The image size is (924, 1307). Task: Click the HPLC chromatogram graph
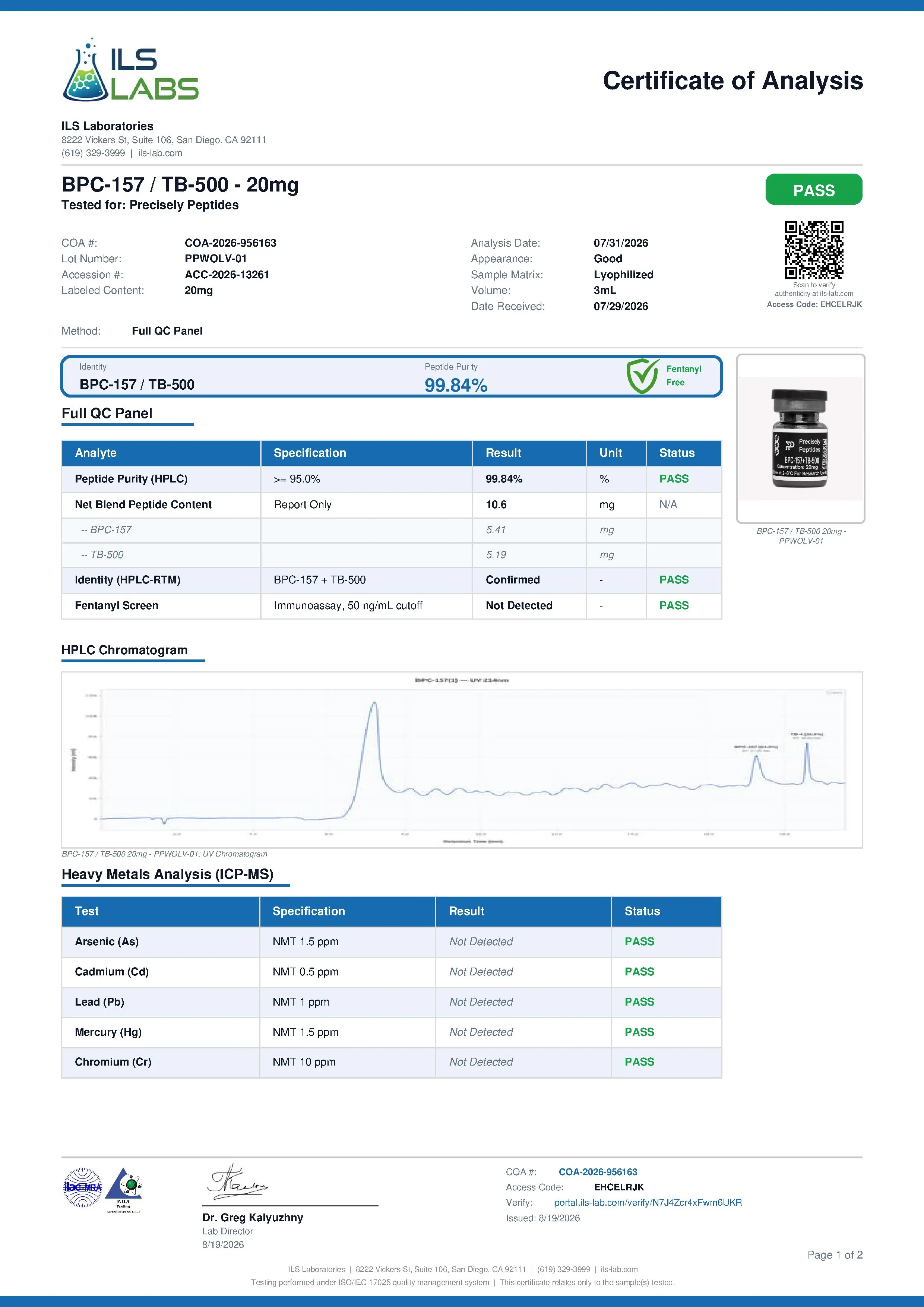click(x=462, y=760)
